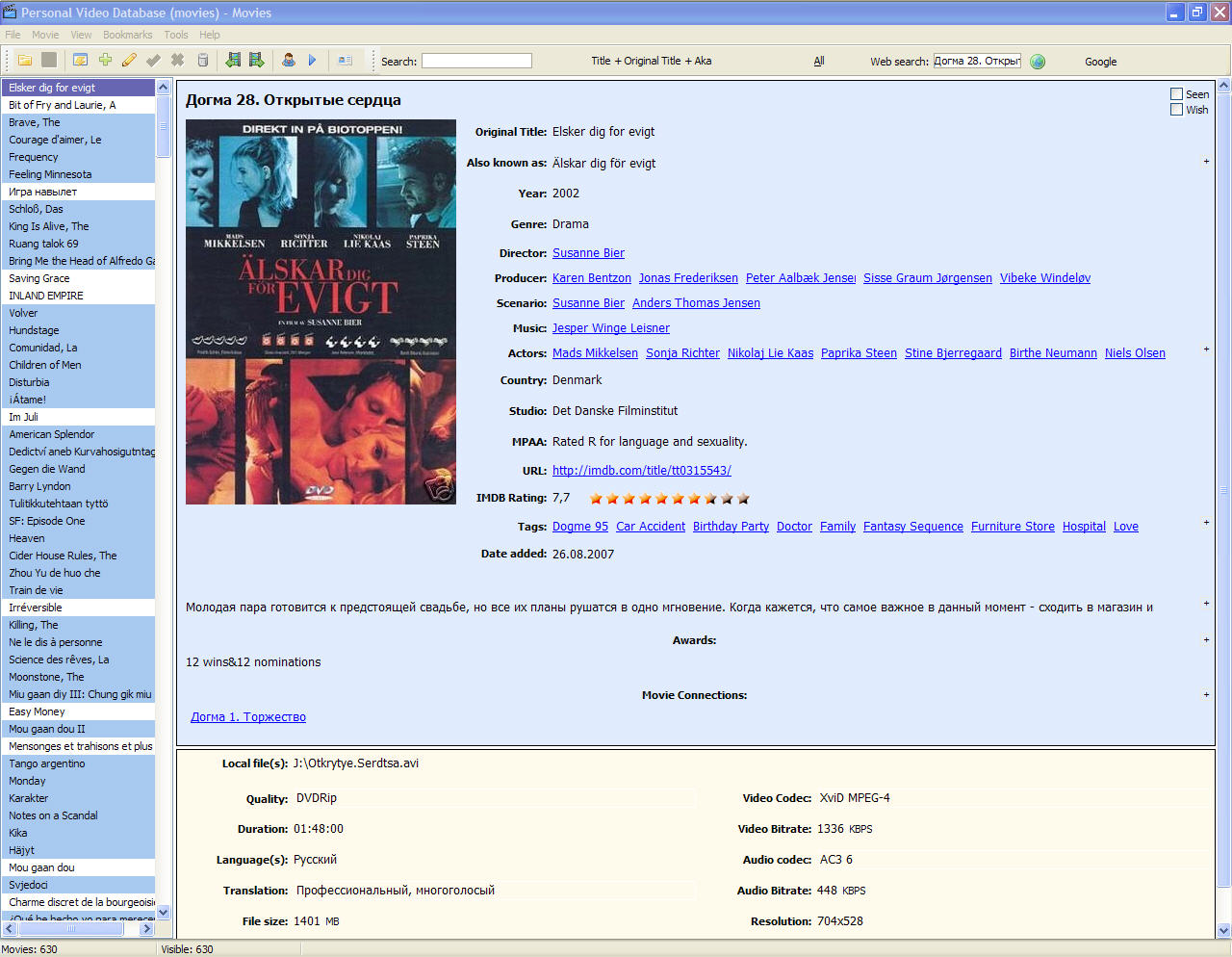Expand the Awards section plus sign
Screen dimensions: 1232x957
(1206, 639)
